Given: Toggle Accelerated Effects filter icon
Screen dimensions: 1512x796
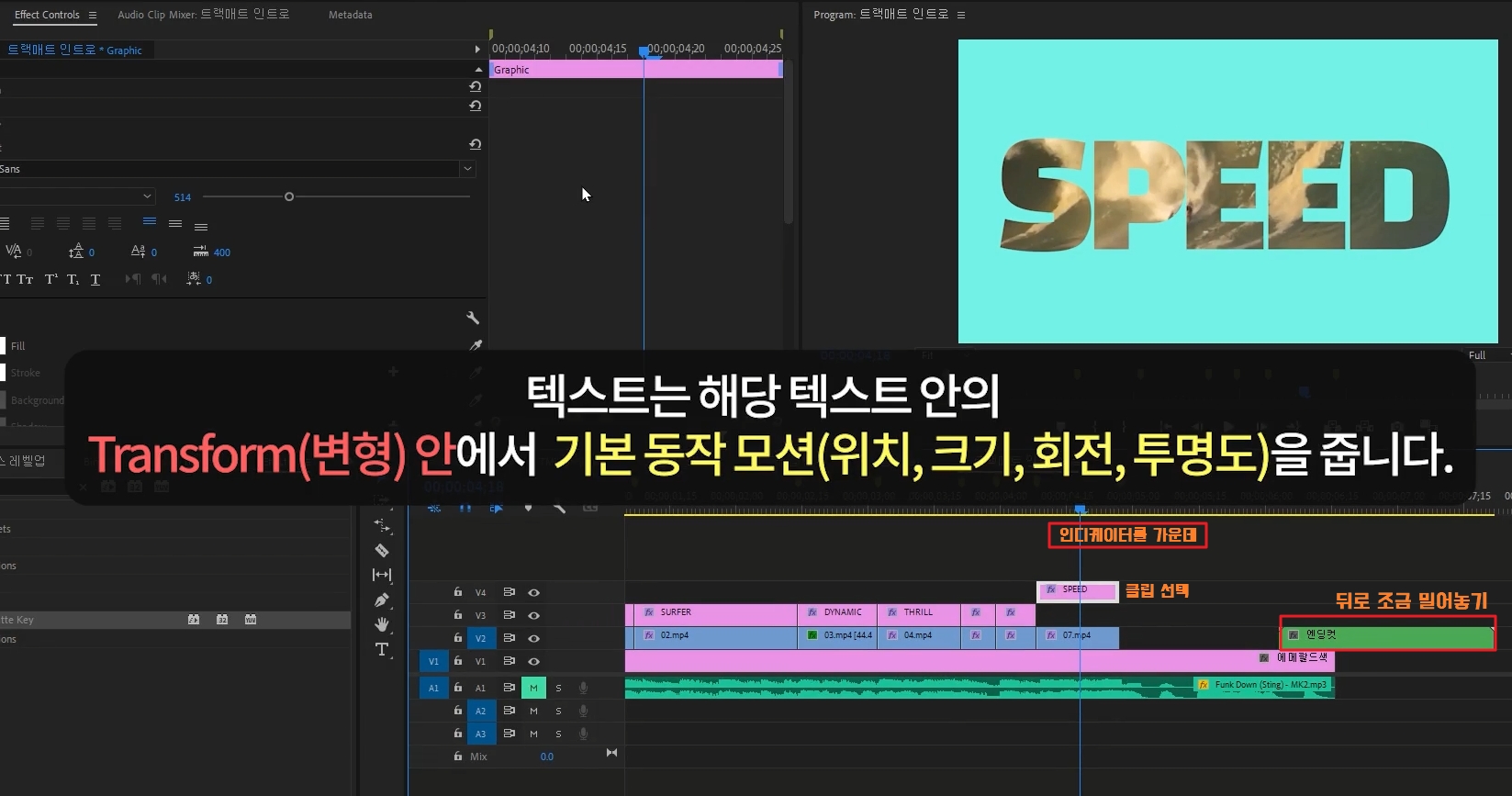Looking at the screenshot, I should [194, 620].
